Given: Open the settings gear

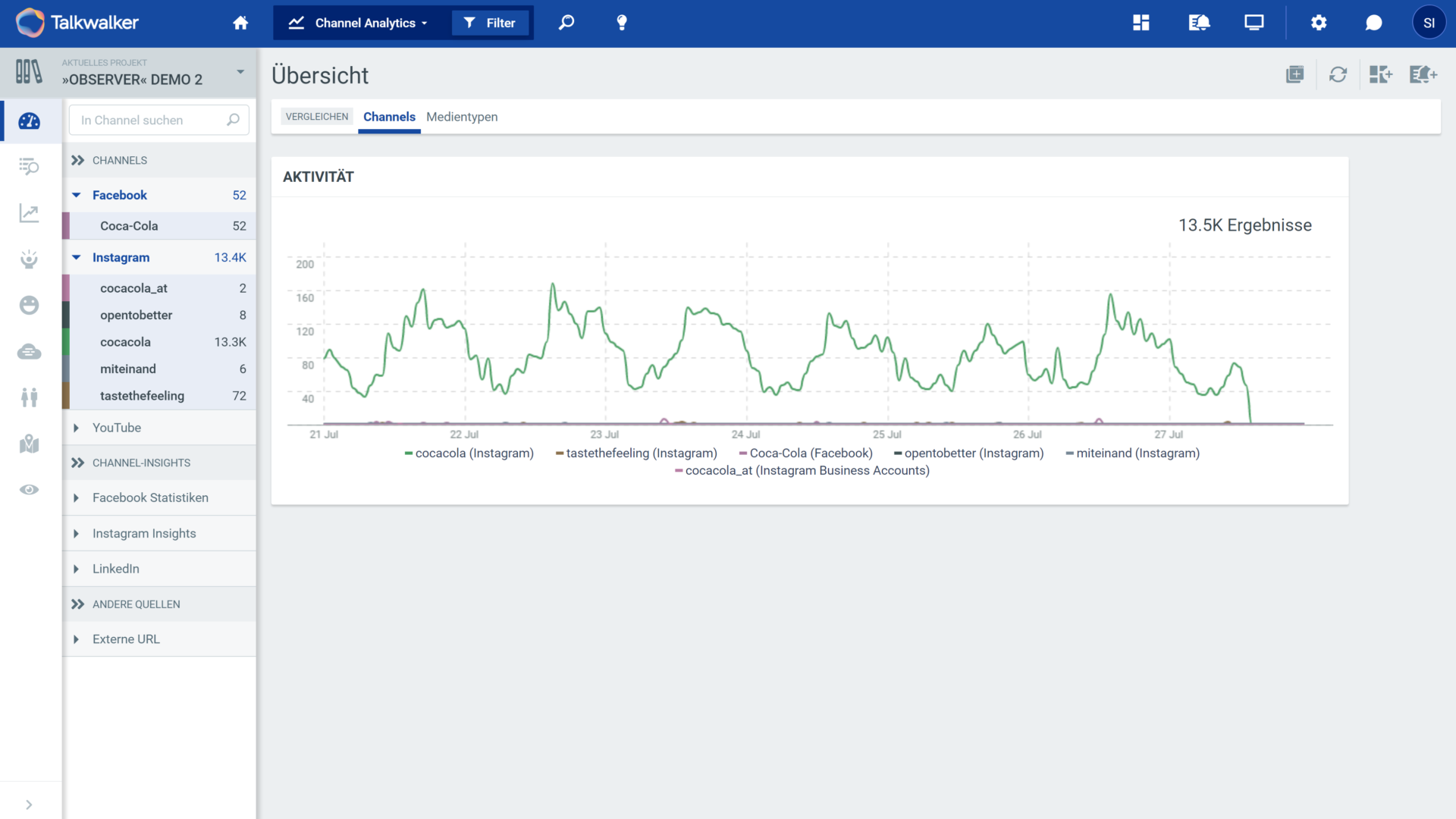Looking at the screenshot, I should point(1319,23).
